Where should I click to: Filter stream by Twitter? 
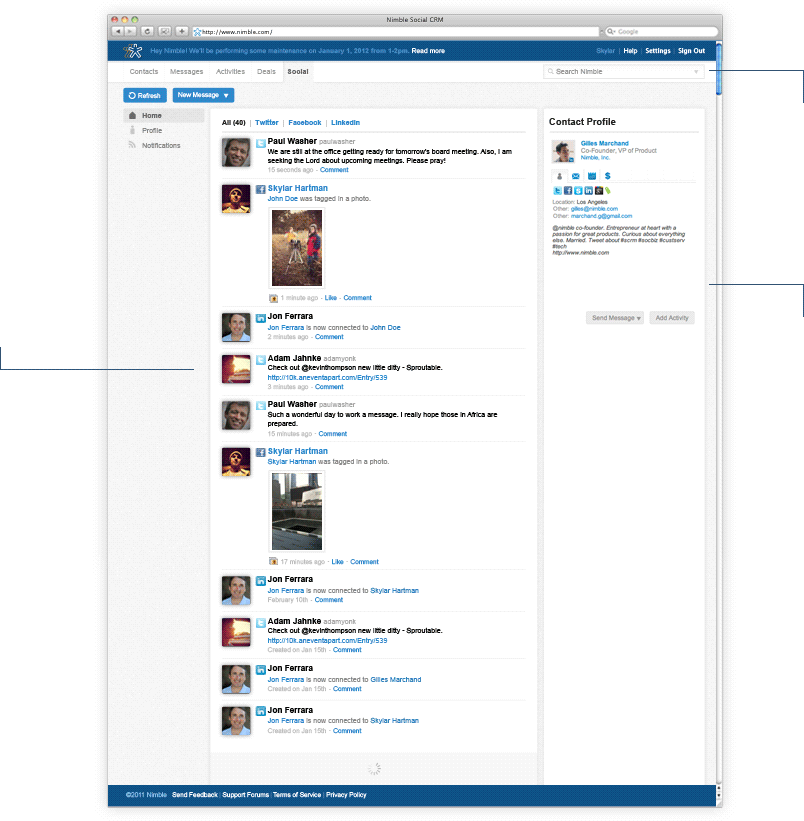click(x=267, y=123)
